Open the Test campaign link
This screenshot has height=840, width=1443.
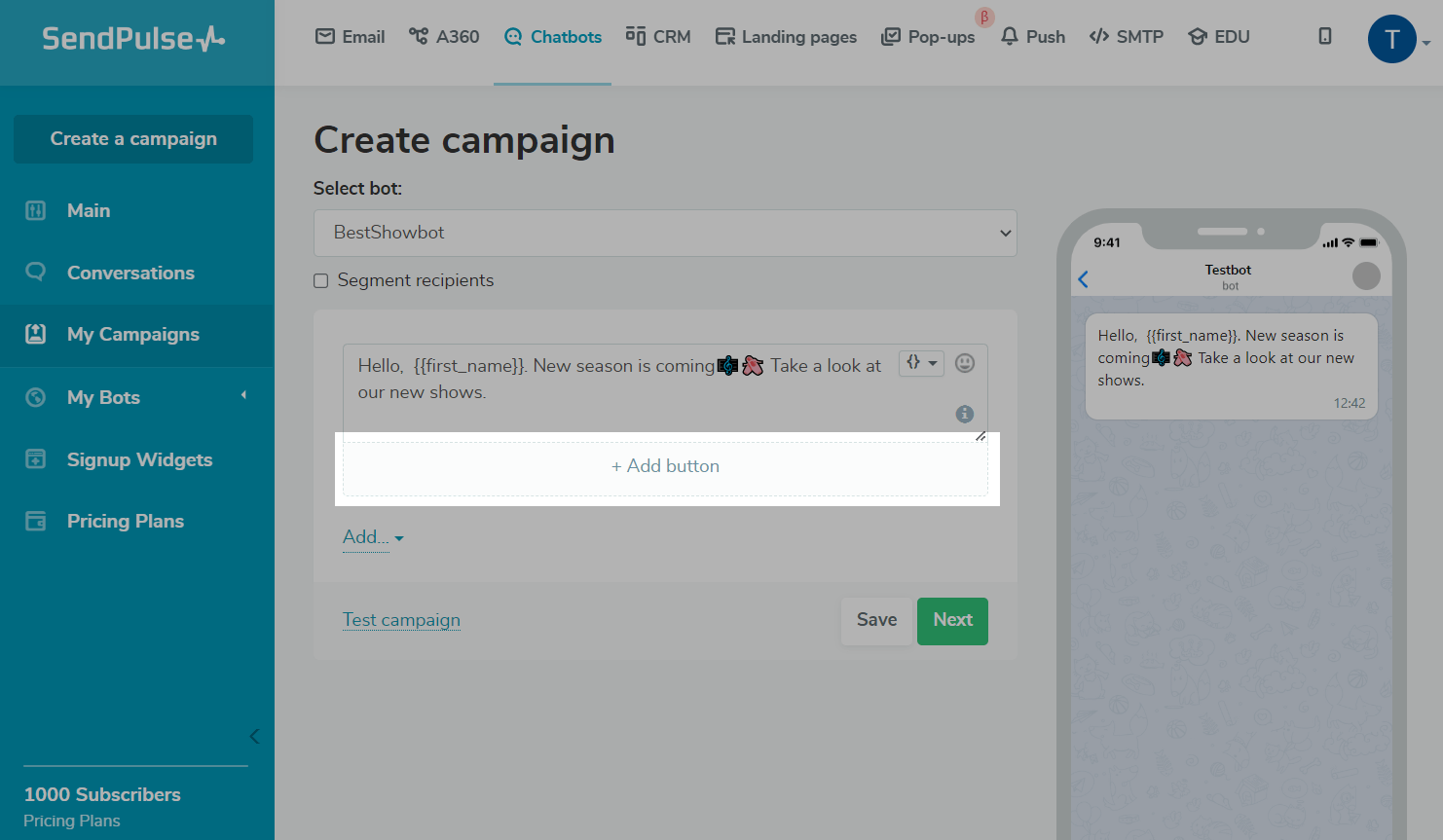click(401, 620)
